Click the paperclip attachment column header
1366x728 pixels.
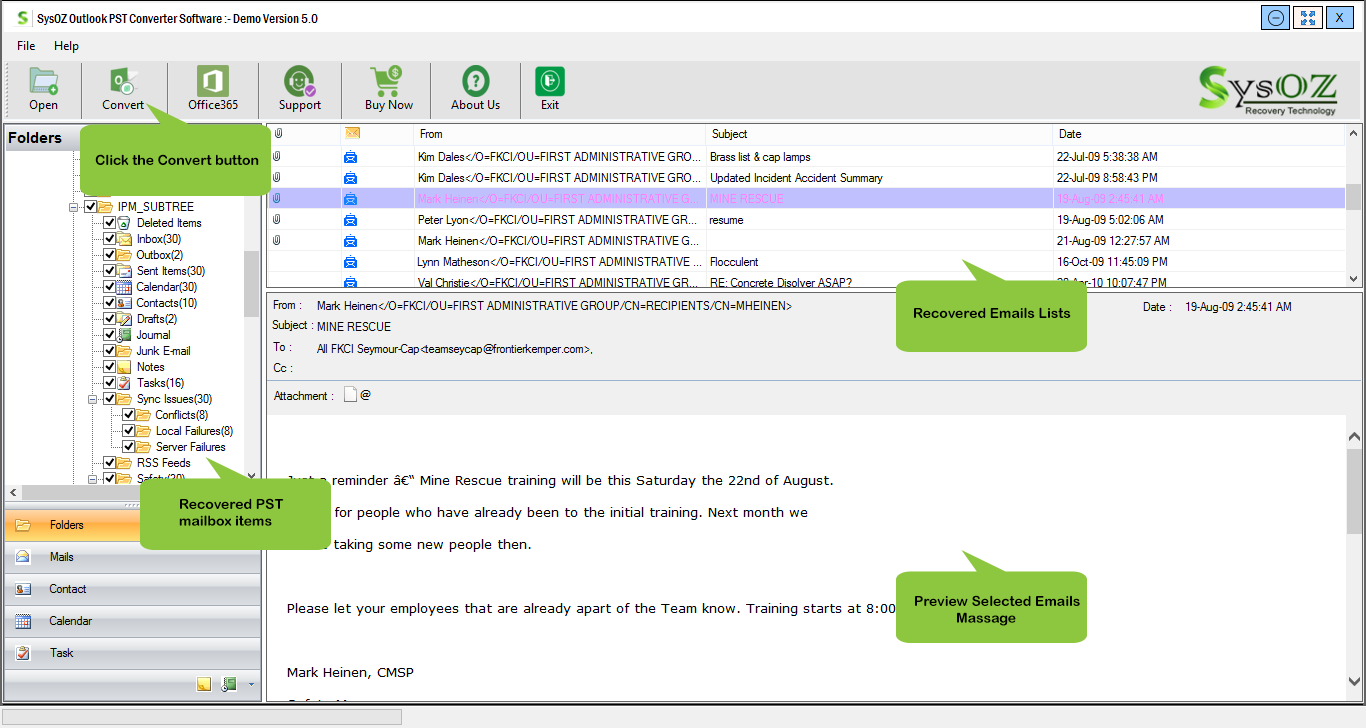(278, 133)
